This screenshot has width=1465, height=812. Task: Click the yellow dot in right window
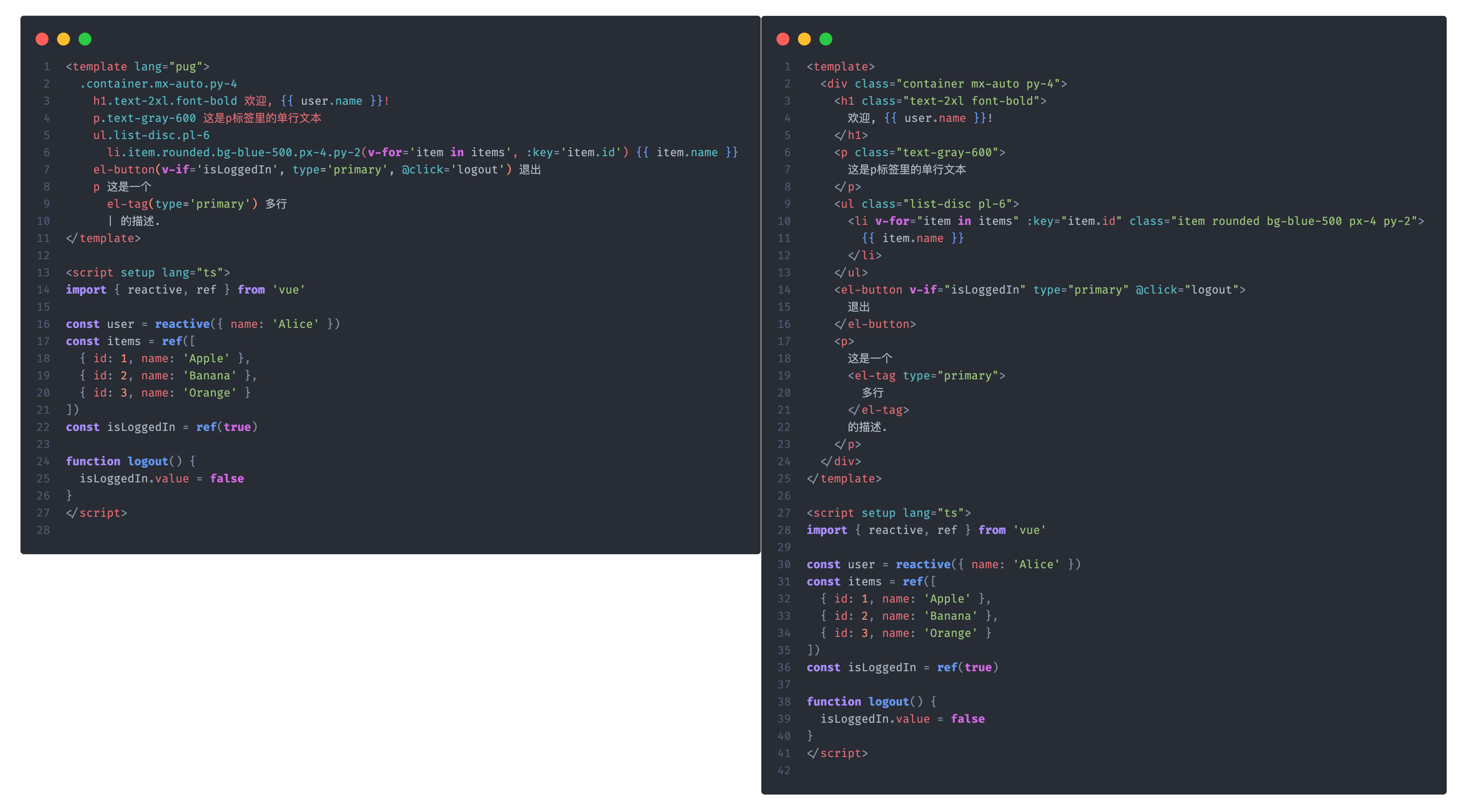click(804, 39)
